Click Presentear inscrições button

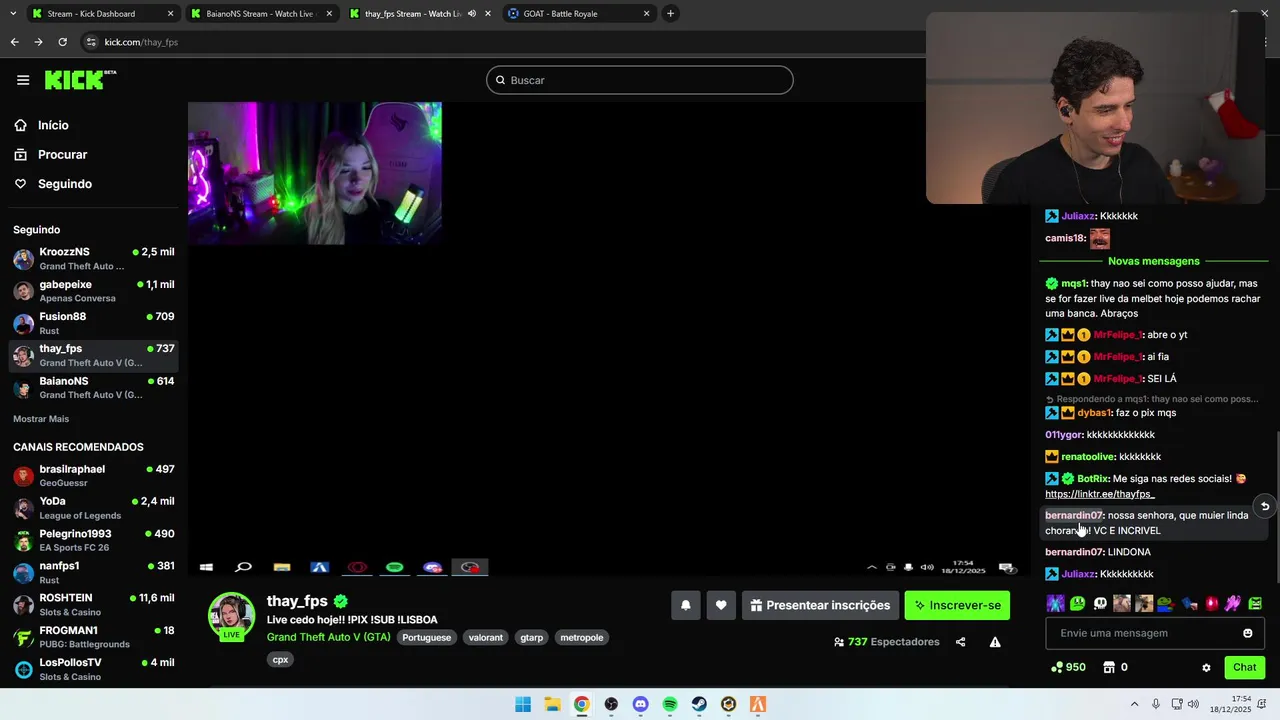(x=820, y=605)
